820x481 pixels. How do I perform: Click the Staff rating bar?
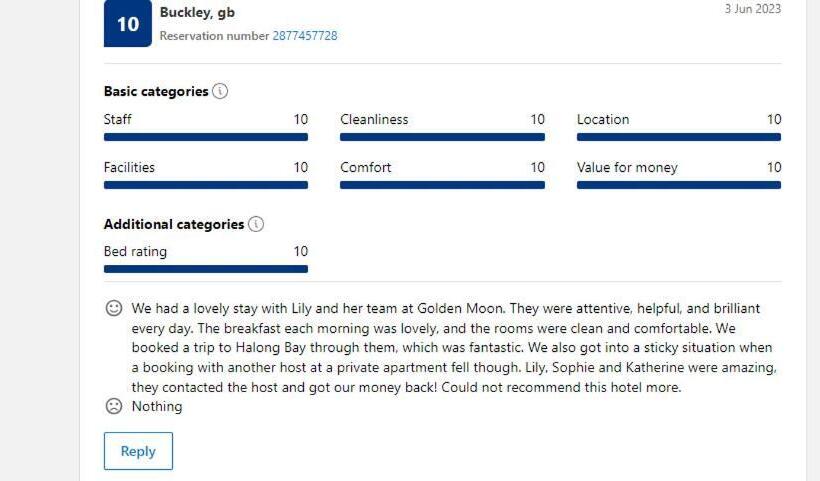(206, 137)
